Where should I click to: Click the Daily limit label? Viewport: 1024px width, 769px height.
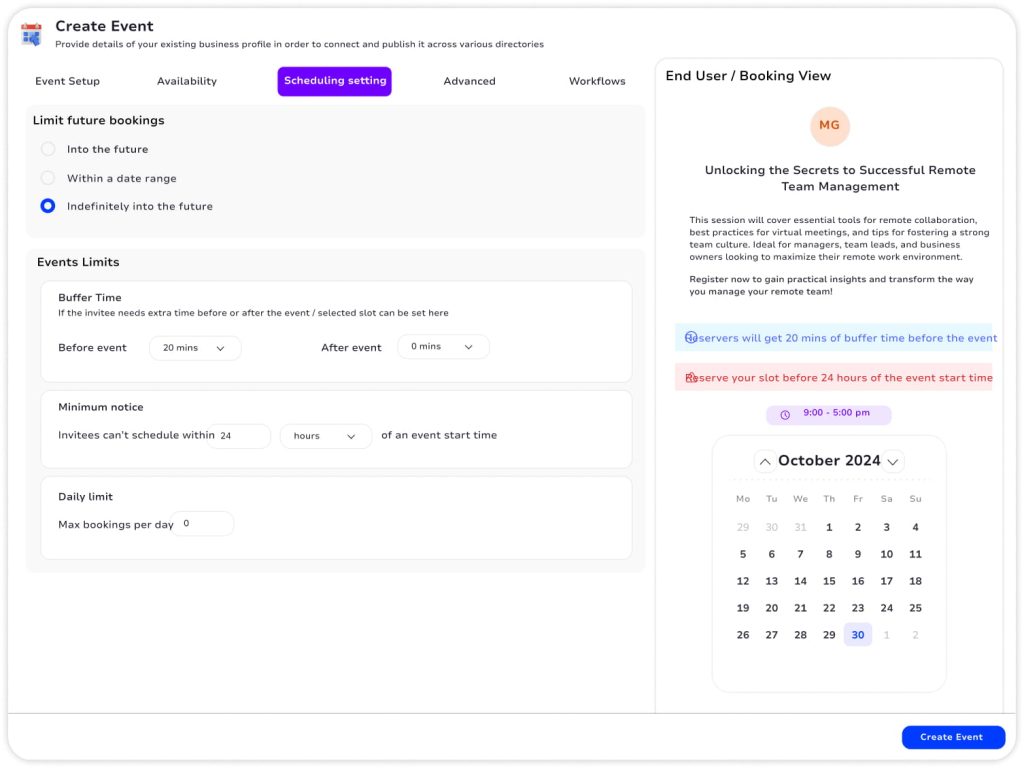[x=85, y=497]
